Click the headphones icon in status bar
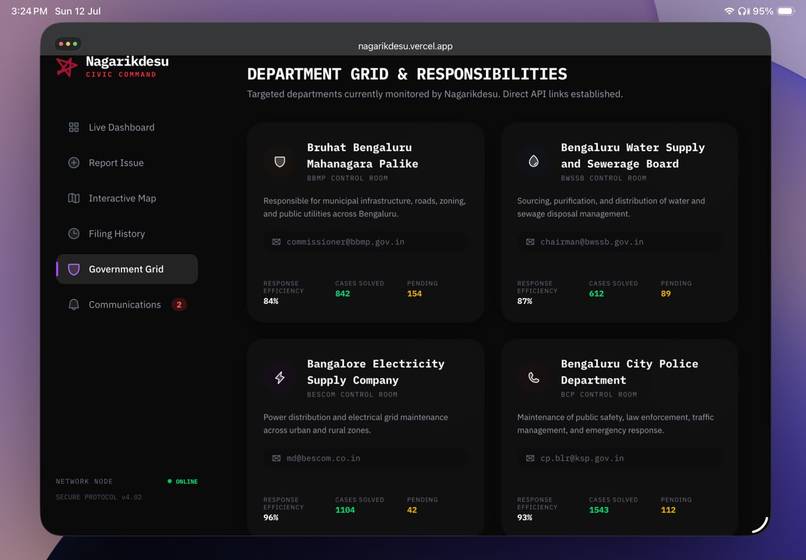Image resolution: width=806 pixels, height=560 pixels. [743, 11]
